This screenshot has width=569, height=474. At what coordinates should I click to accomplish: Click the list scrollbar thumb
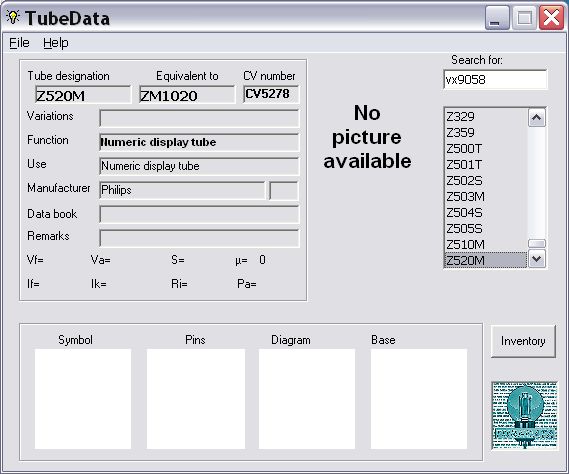537,243
